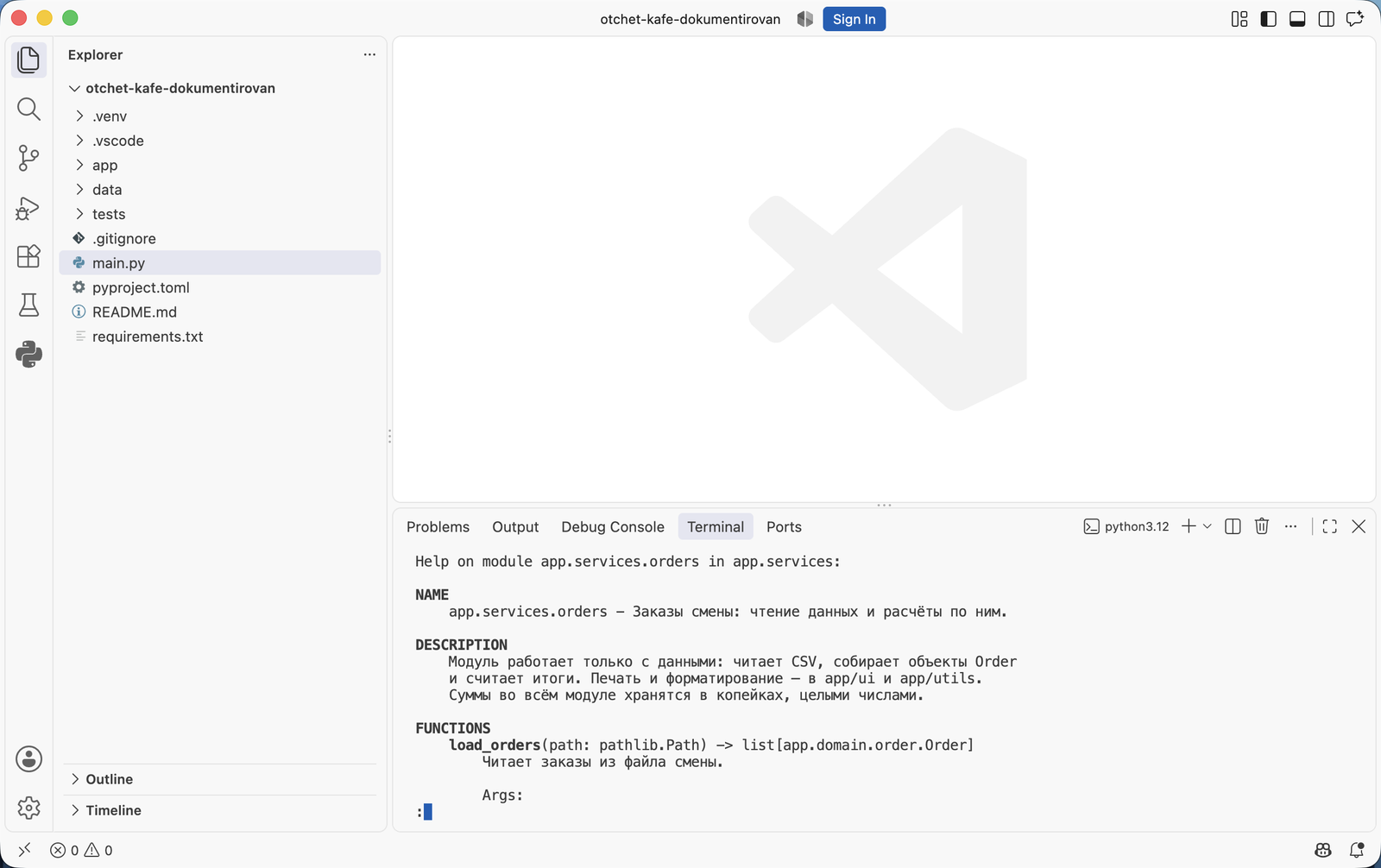Open the Manage gear menu
This screenshot has height=868, width=1381.
[x=28, y=808]
